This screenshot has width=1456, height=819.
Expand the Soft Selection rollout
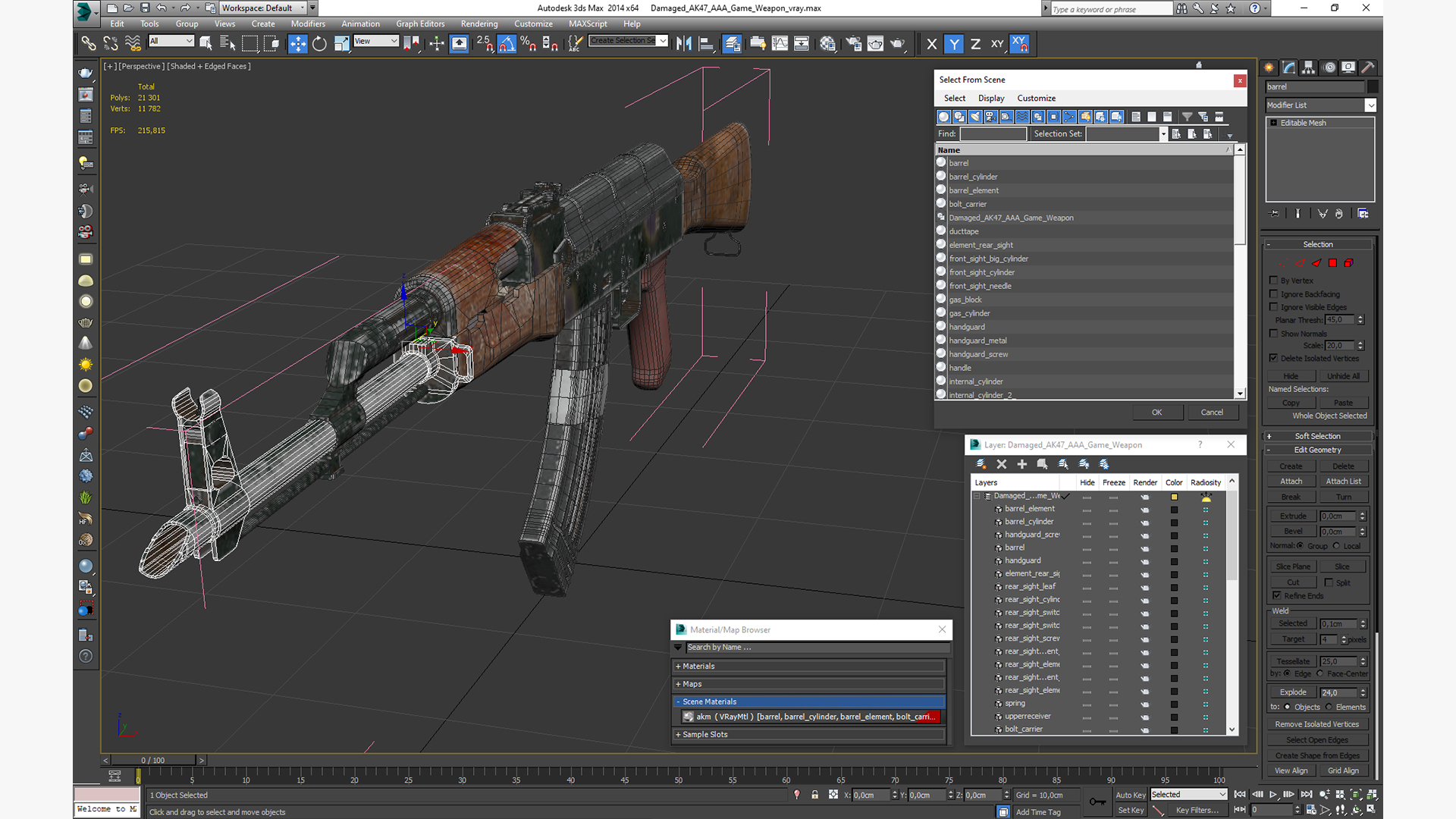(1317, 436)
